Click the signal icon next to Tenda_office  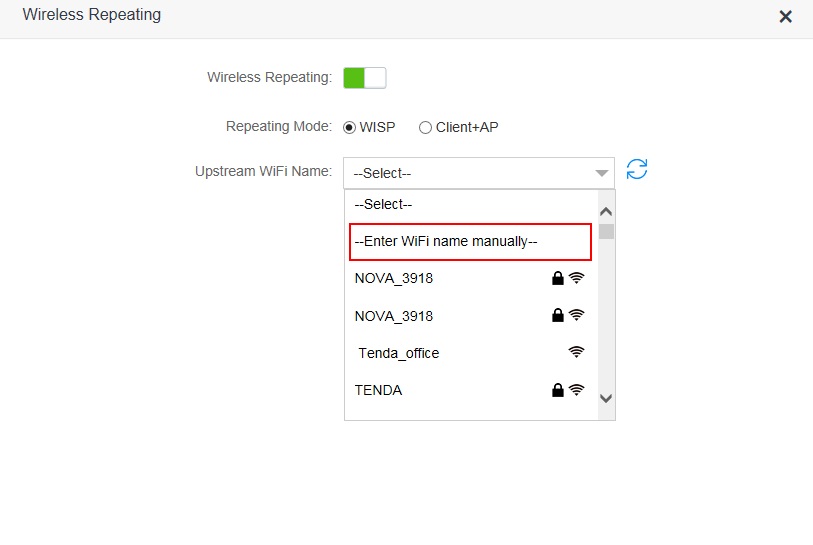point(576,352)
